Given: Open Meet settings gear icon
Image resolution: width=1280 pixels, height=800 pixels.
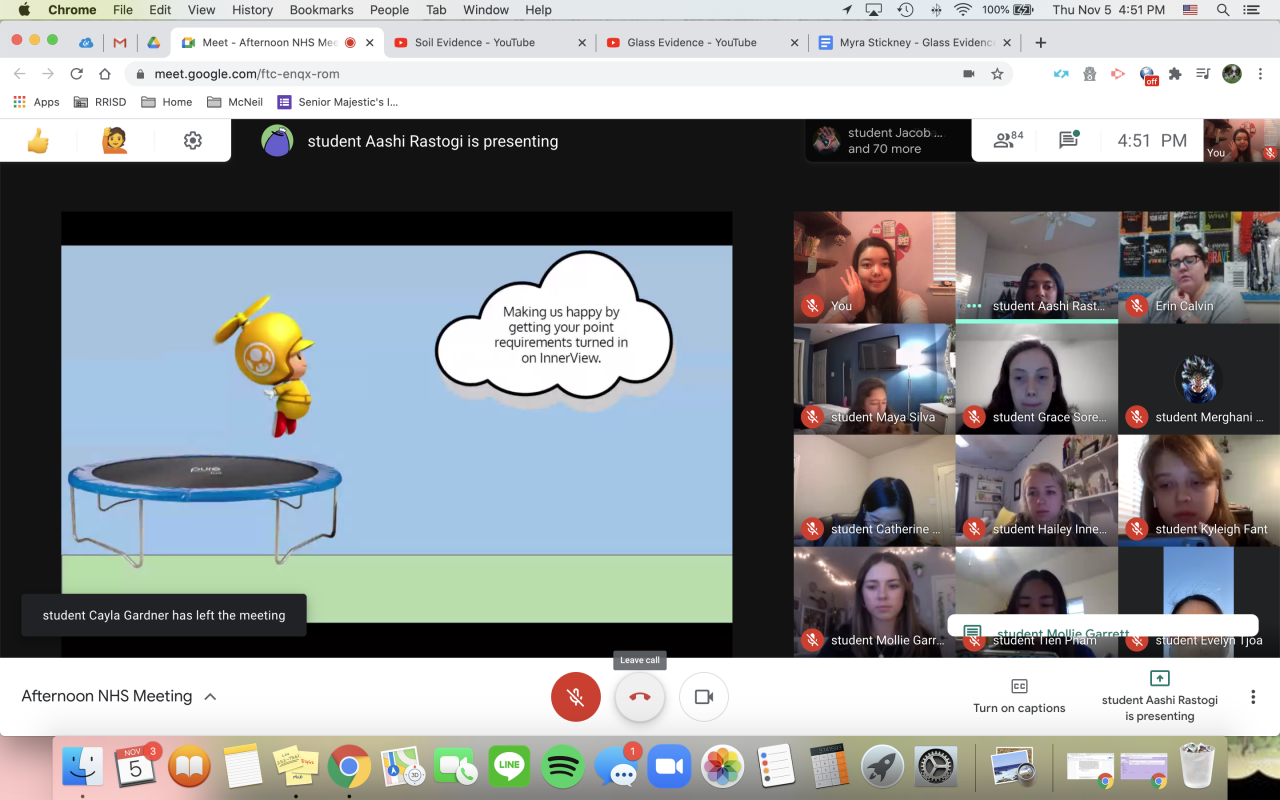Looking at the screenshot, I should click(193, 141).
